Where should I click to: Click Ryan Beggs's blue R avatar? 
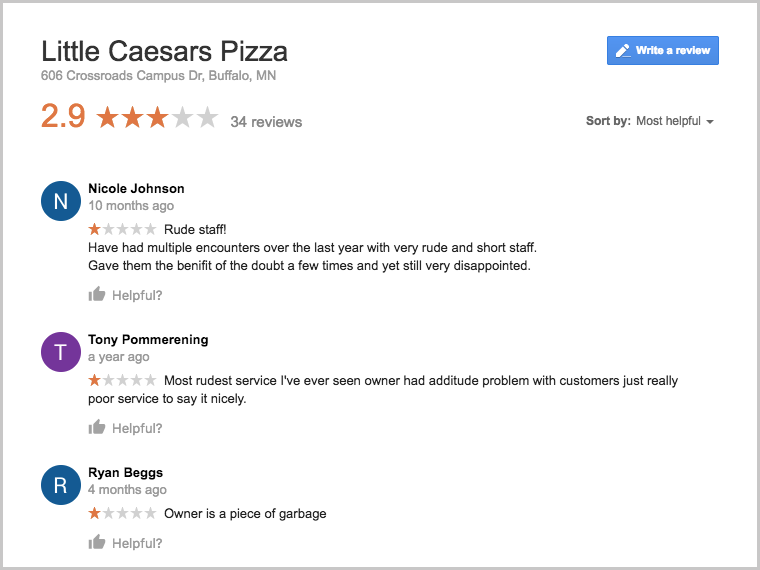click(60, 486)
